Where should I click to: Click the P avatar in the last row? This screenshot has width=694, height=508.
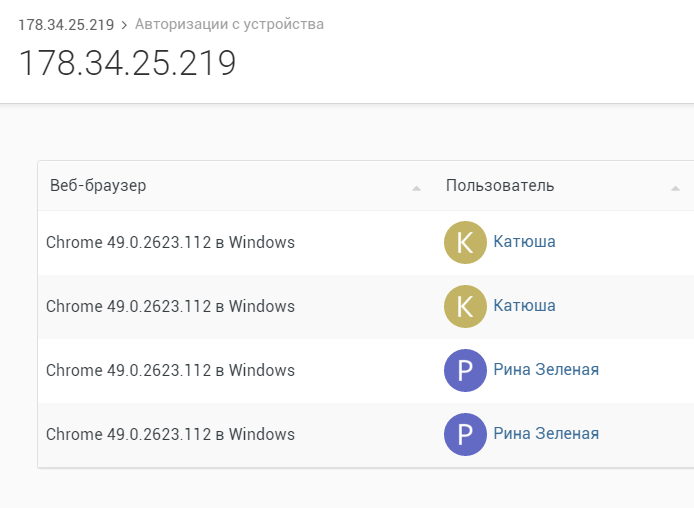pos(465,434)
